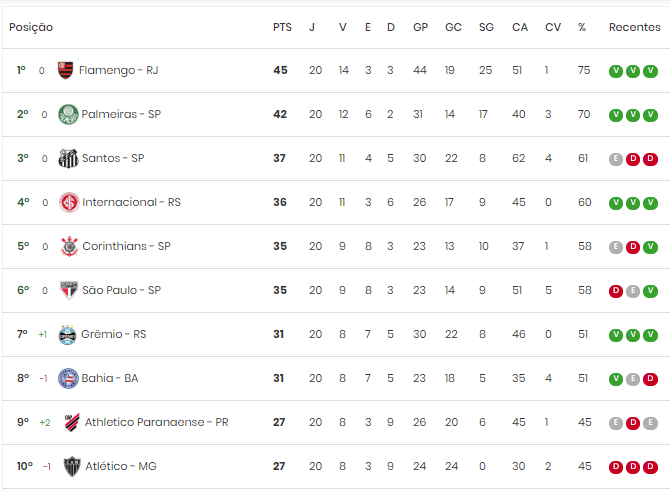The image size is (670, 491).
Task: Sort by the SG column header
Action: (x=486, y=27)
